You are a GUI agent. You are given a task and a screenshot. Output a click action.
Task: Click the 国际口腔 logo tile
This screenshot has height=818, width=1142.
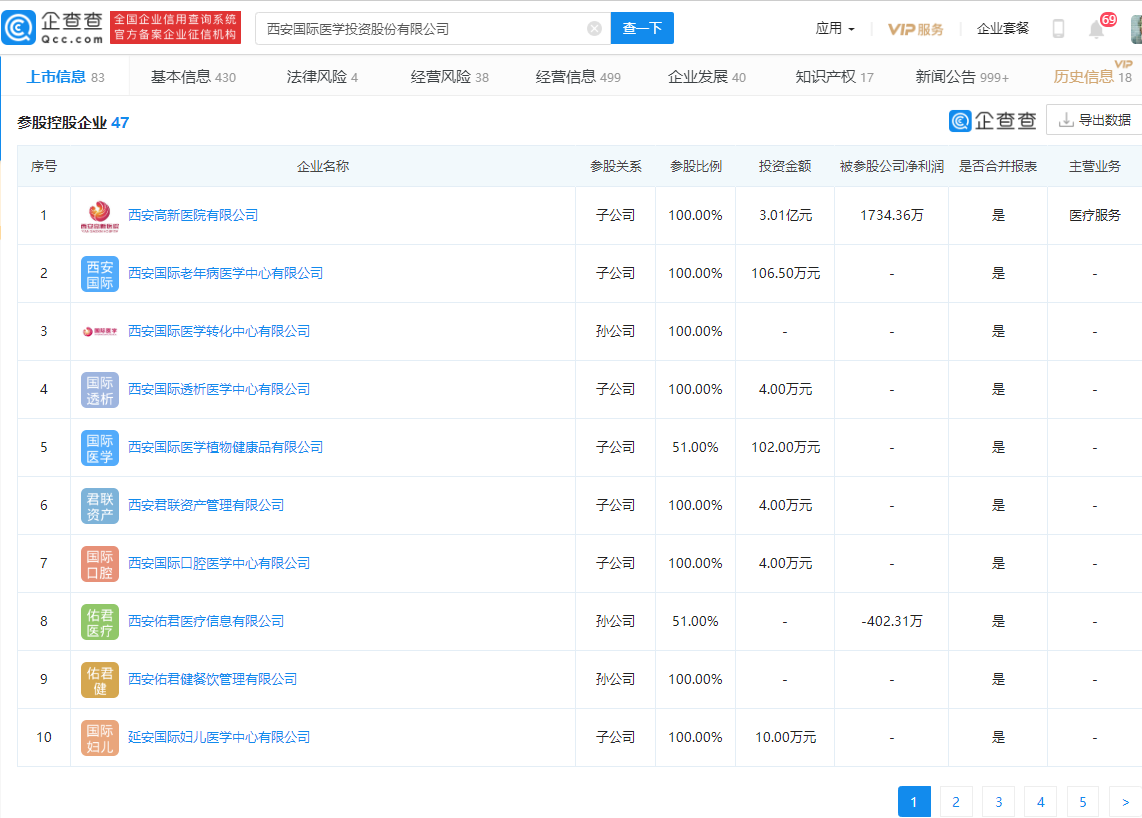coord(100,564)
